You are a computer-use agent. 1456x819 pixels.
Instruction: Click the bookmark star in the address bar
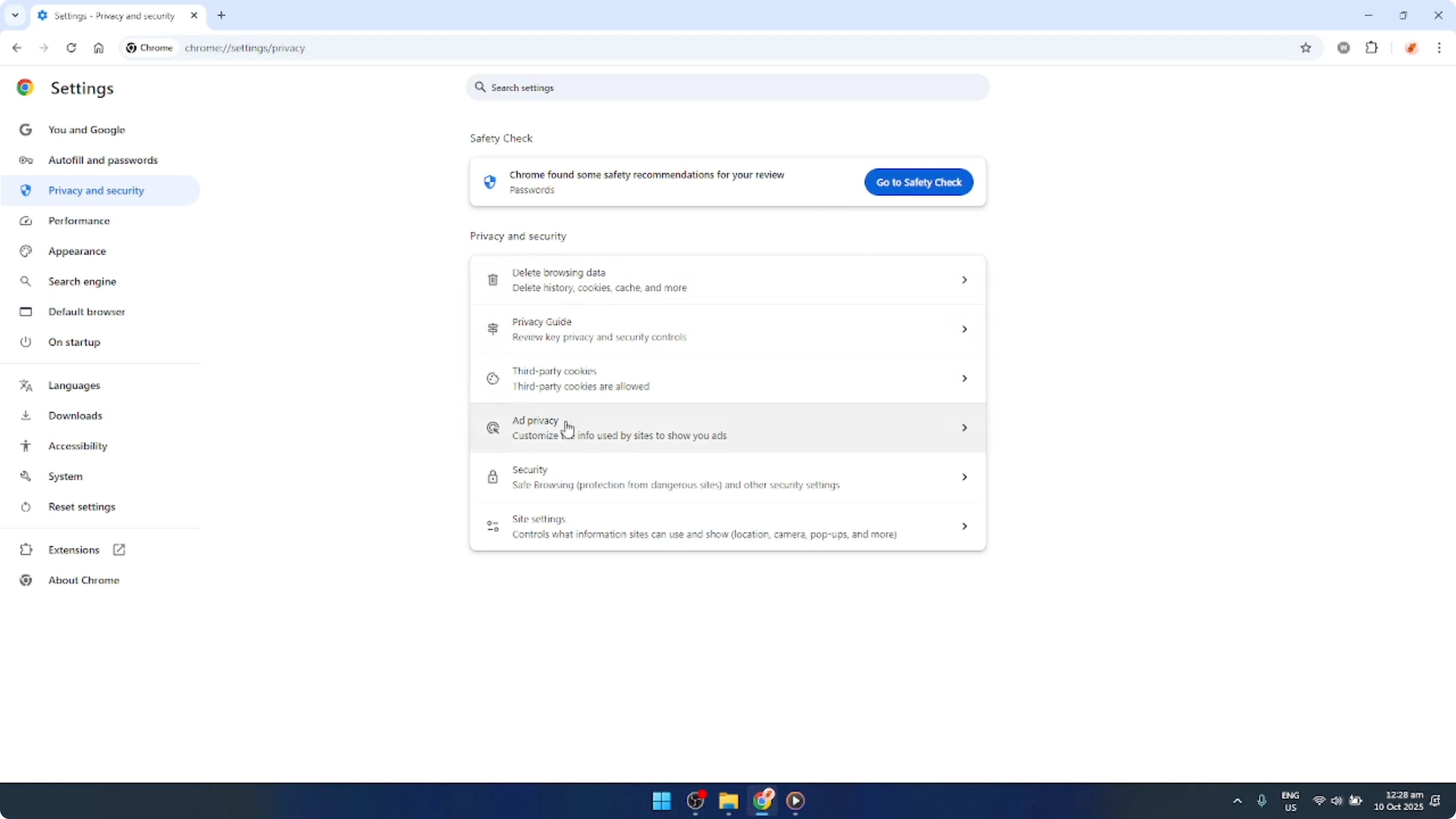point(1306,48)
